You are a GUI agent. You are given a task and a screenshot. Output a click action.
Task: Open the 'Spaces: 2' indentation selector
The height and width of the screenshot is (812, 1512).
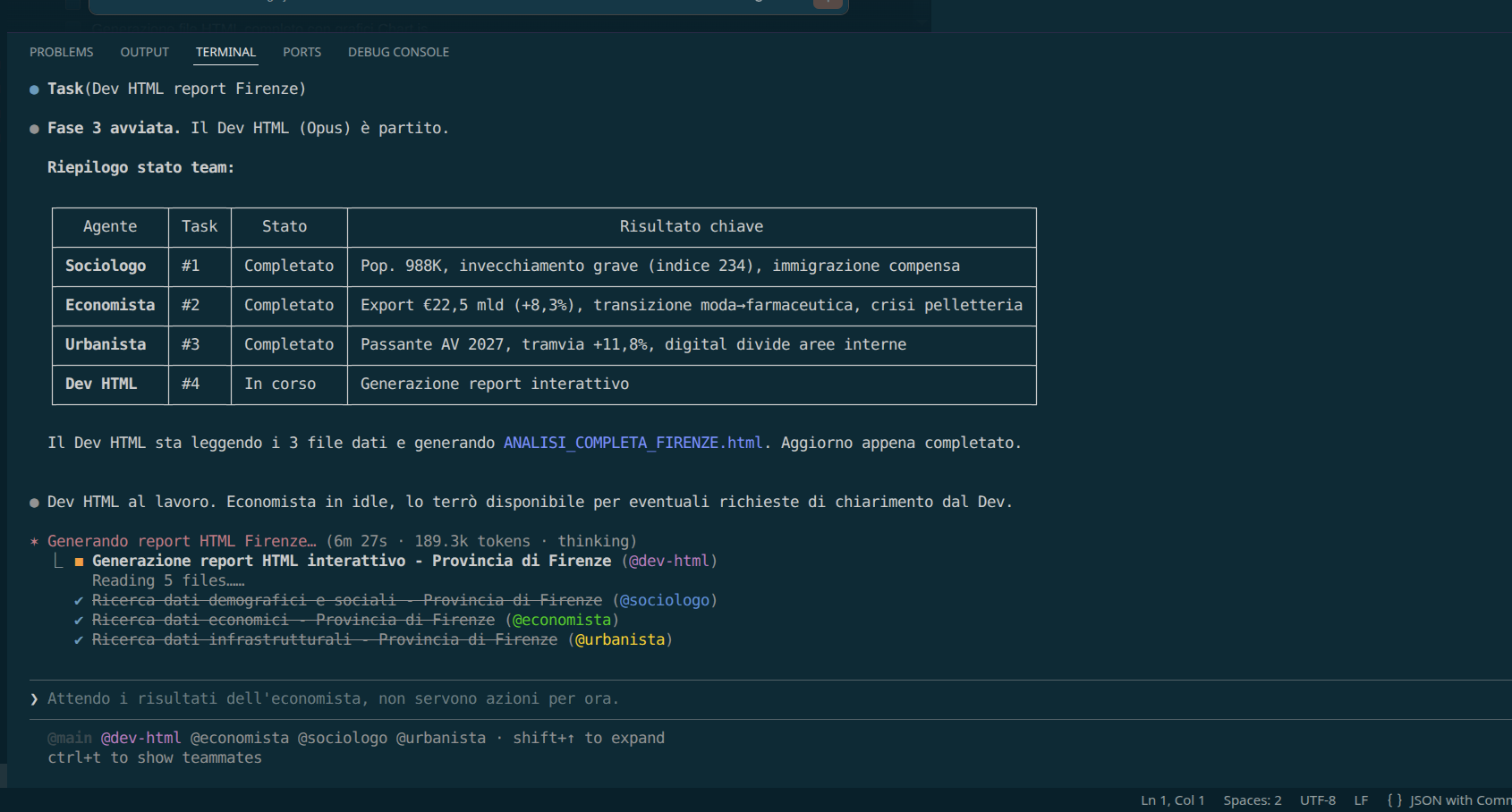[x=1252, y=800]
